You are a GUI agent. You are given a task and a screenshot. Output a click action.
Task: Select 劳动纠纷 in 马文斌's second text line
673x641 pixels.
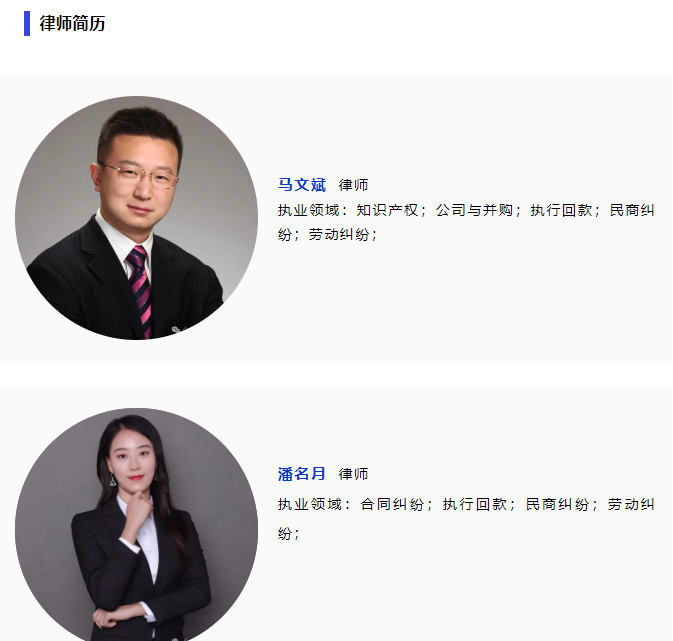pyautogui.click(x=339, y=234)
